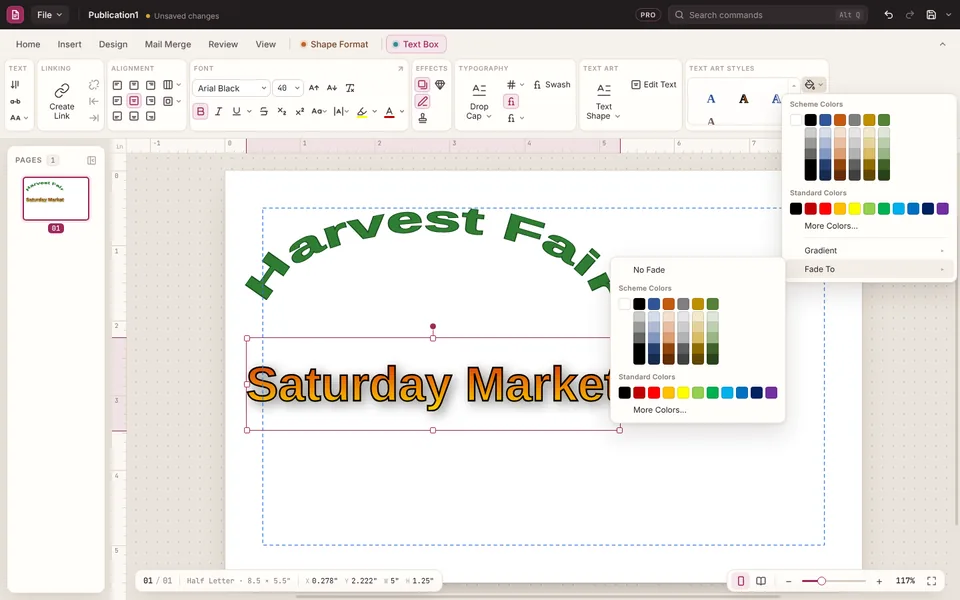Toggle bold formatting
This screenshot has width=960, height=600.
click(201, 111)
